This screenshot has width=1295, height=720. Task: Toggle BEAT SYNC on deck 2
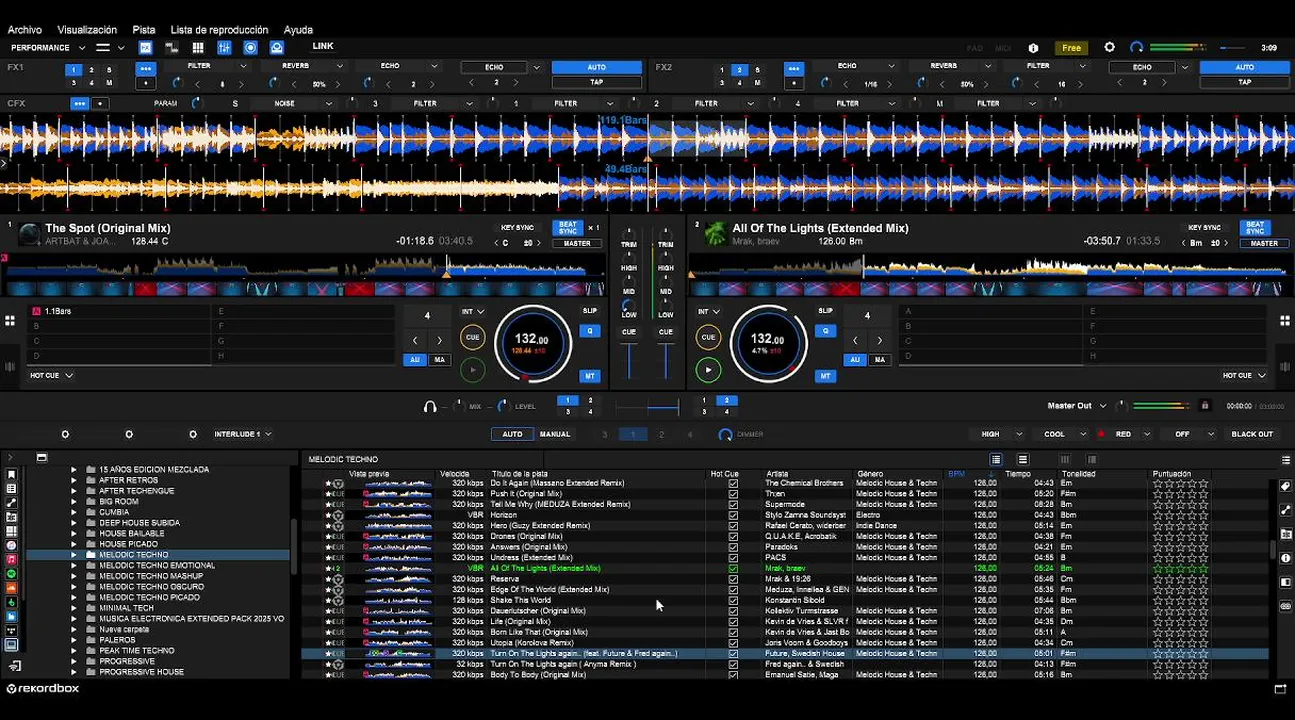[x=1255, y=228]
